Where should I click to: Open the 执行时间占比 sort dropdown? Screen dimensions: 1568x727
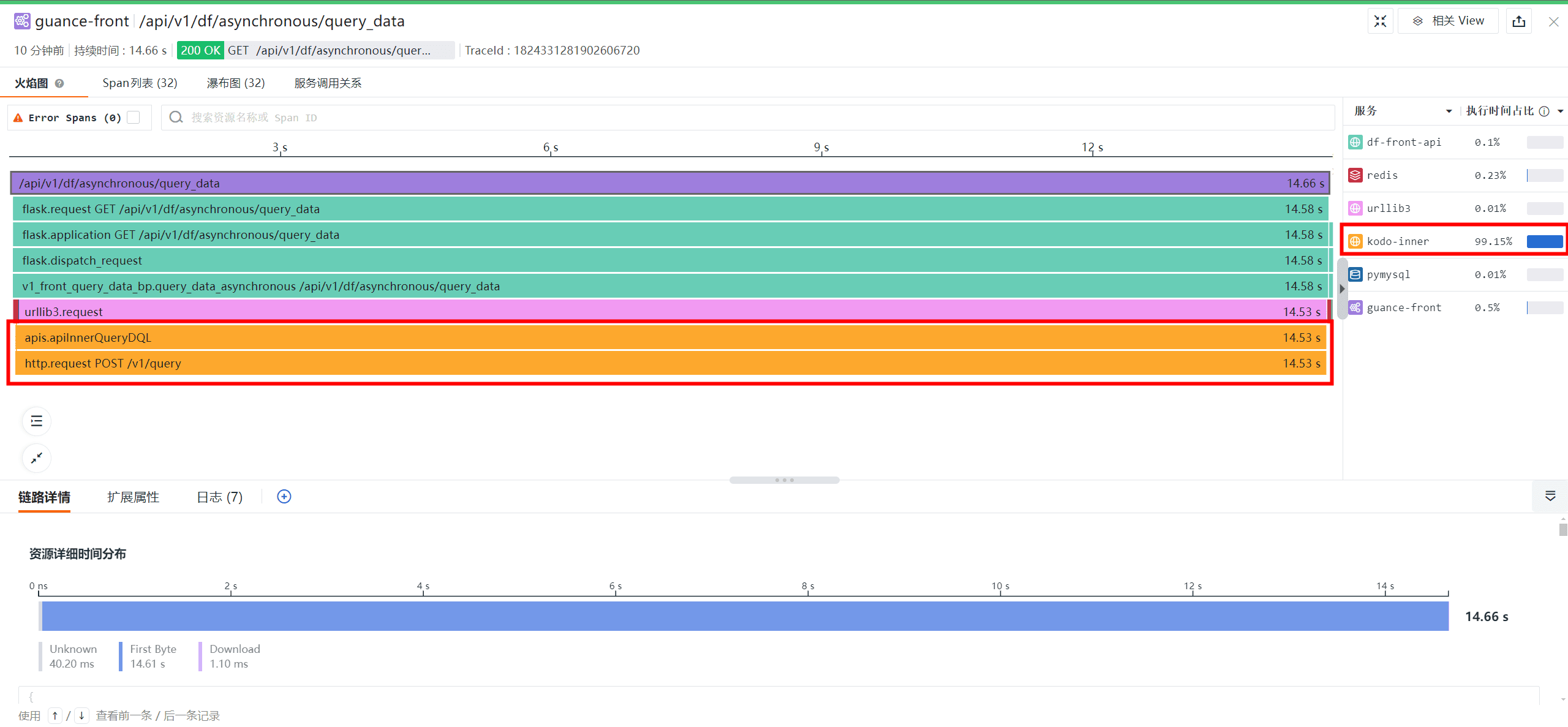tap(1560, 111)
